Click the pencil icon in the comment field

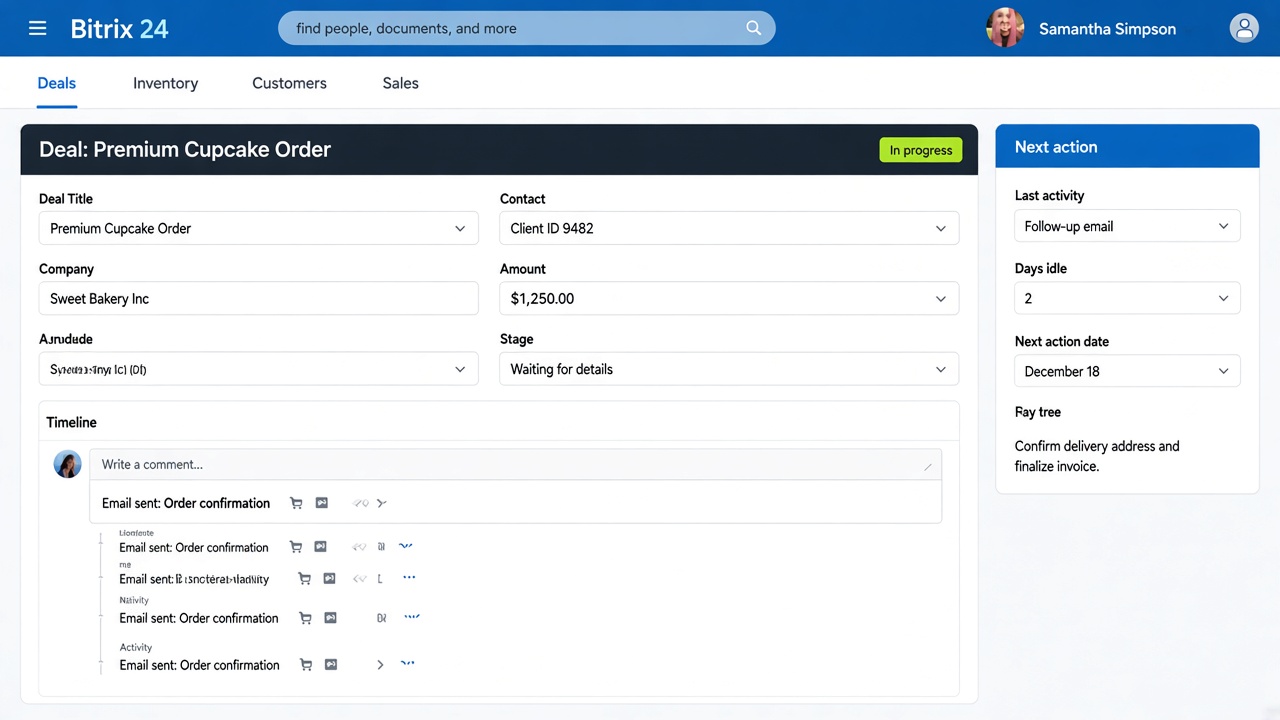927,466
